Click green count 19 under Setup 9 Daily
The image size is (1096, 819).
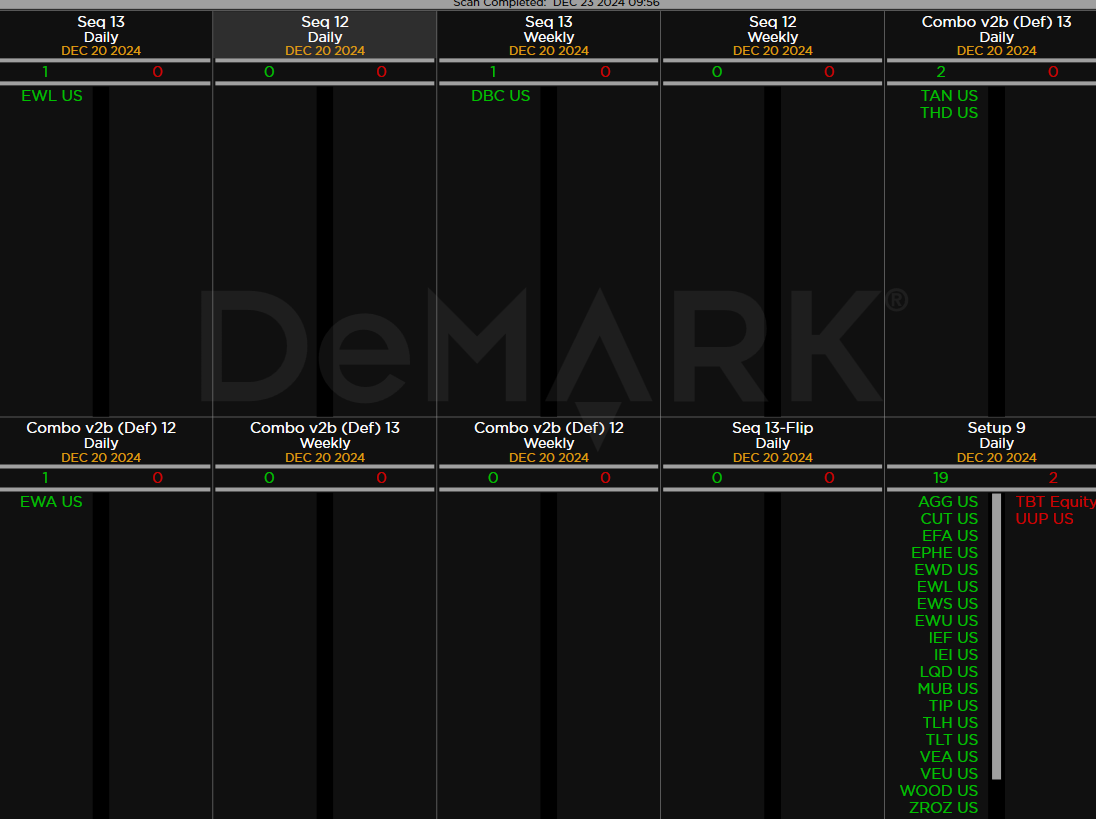click(x=941, y=478)
